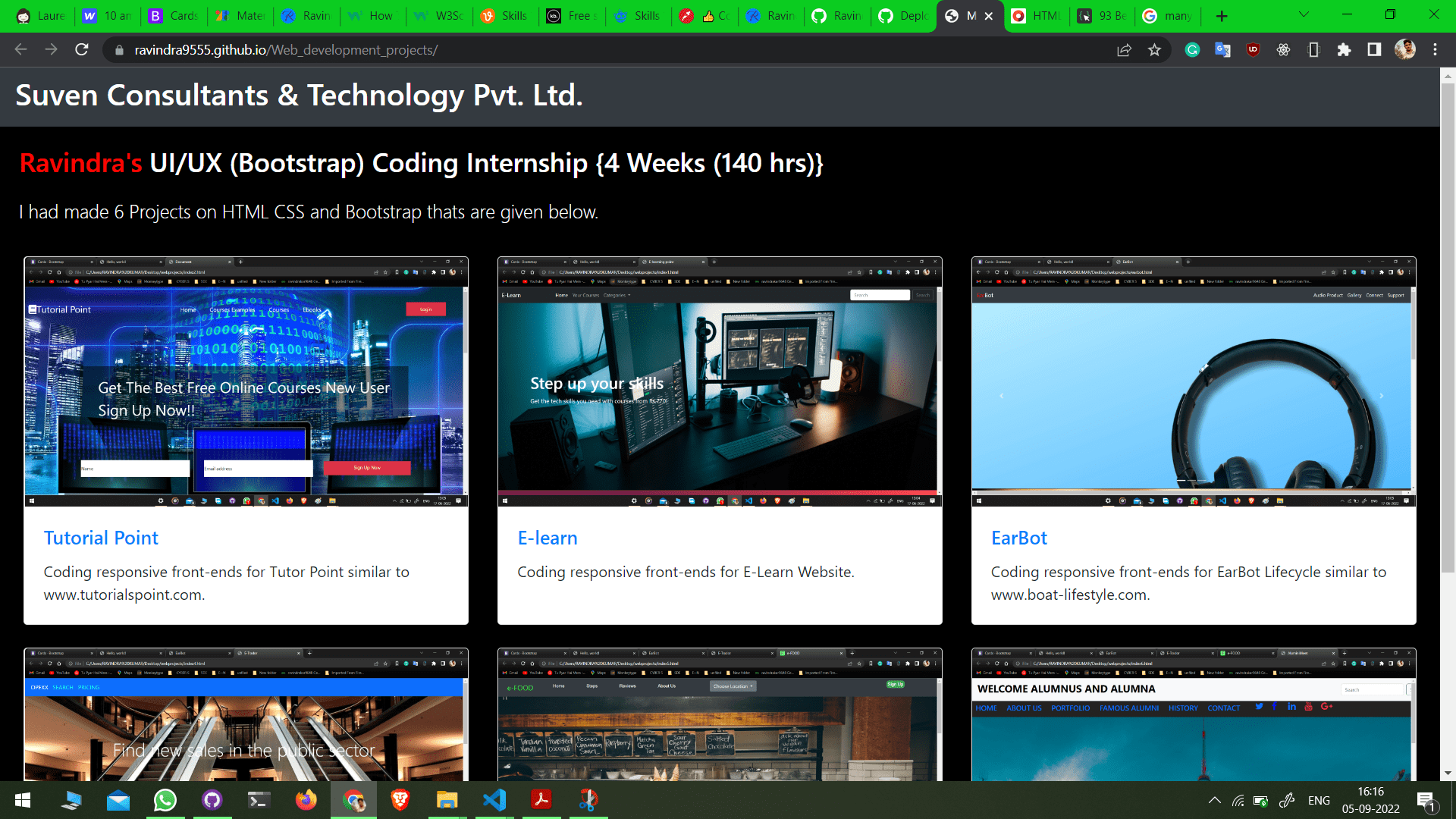
Task: Open Brave browser from the taskbar
Action: tap(400, 800)
